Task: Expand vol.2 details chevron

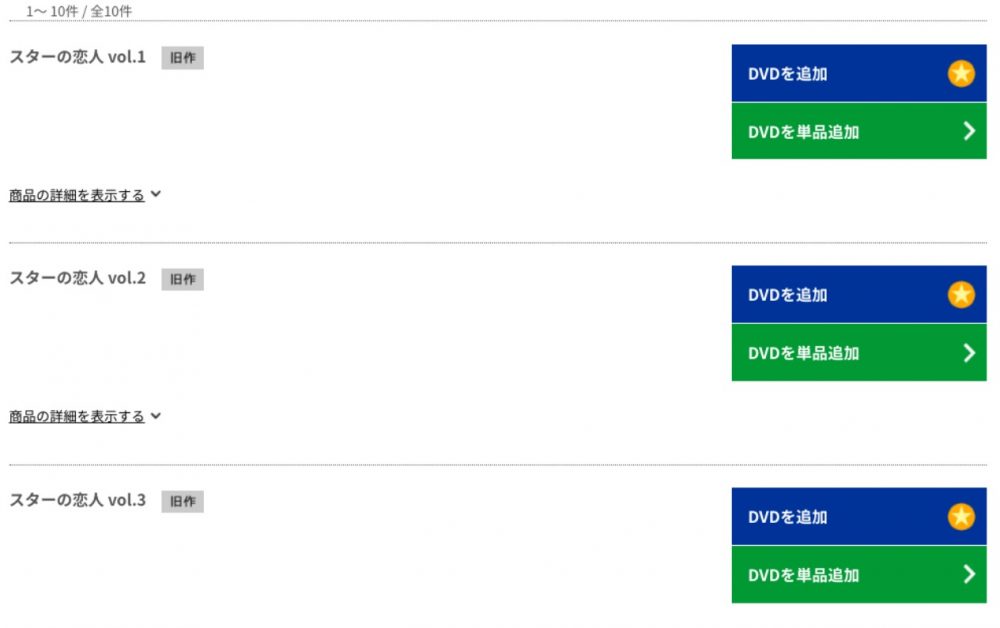Action: (x=156, y=416)
